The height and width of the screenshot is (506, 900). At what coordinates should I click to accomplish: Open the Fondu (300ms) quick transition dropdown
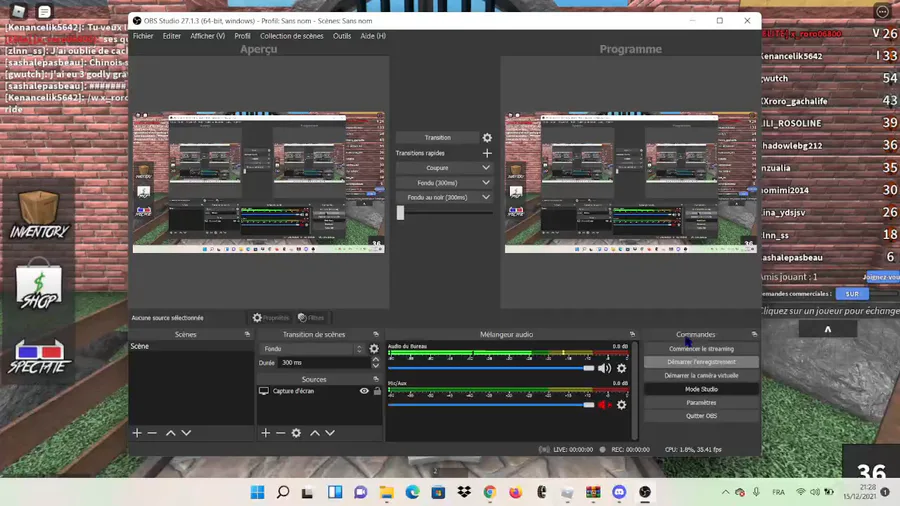tap(444, 182)
